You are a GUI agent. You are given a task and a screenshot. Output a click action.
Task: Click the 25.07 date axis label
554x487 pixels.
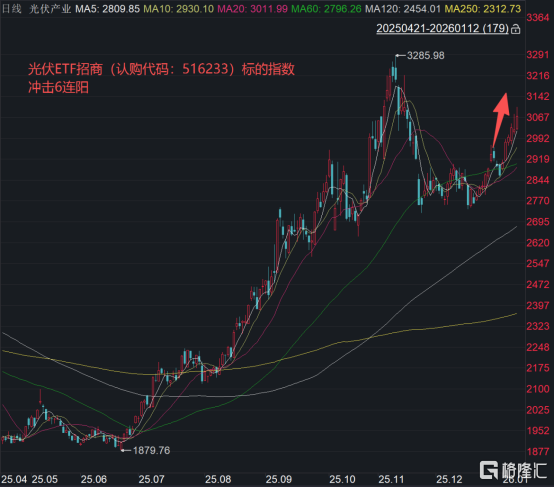[x=152, y=480]
